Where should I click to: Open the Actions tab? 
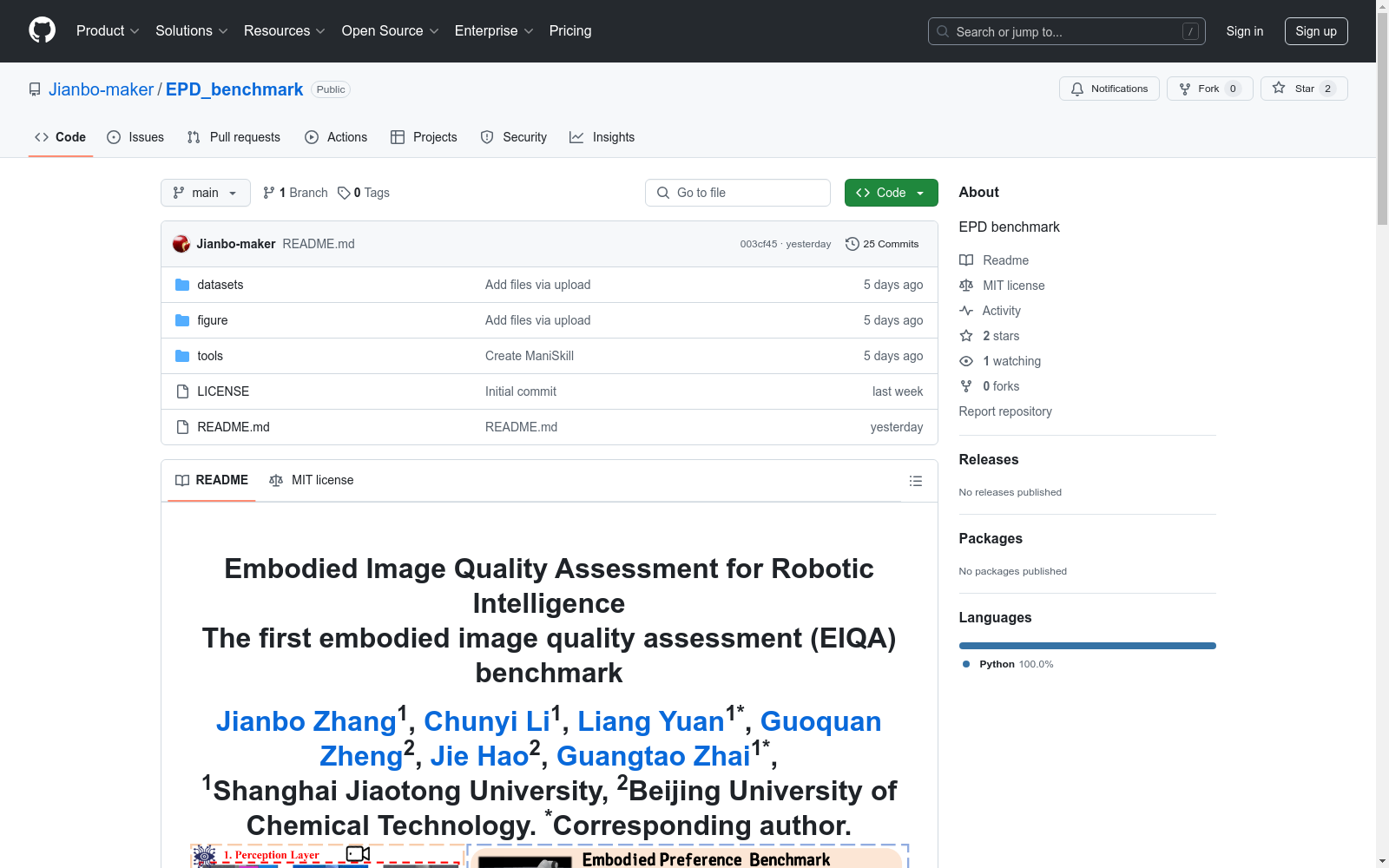pyautogui.click(x=336, y=137)
